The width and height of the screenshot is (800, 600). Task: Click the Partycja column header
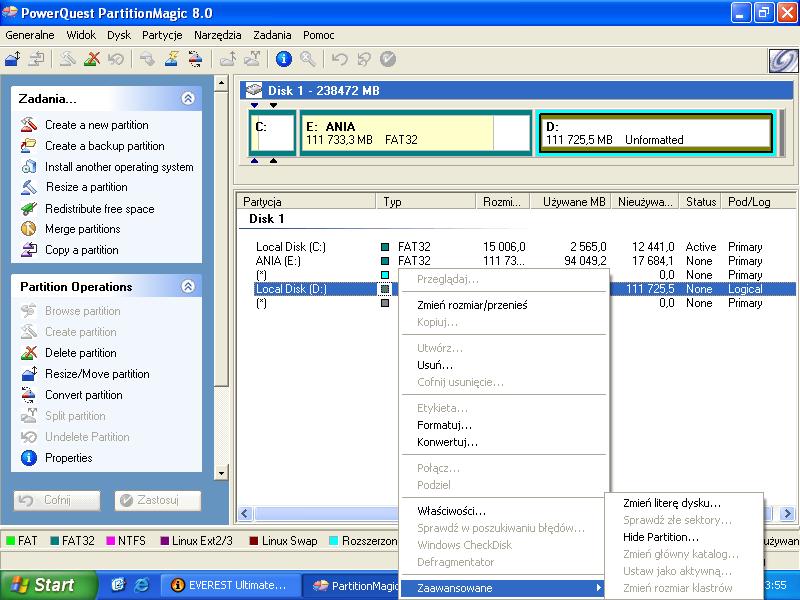[307, 202]
